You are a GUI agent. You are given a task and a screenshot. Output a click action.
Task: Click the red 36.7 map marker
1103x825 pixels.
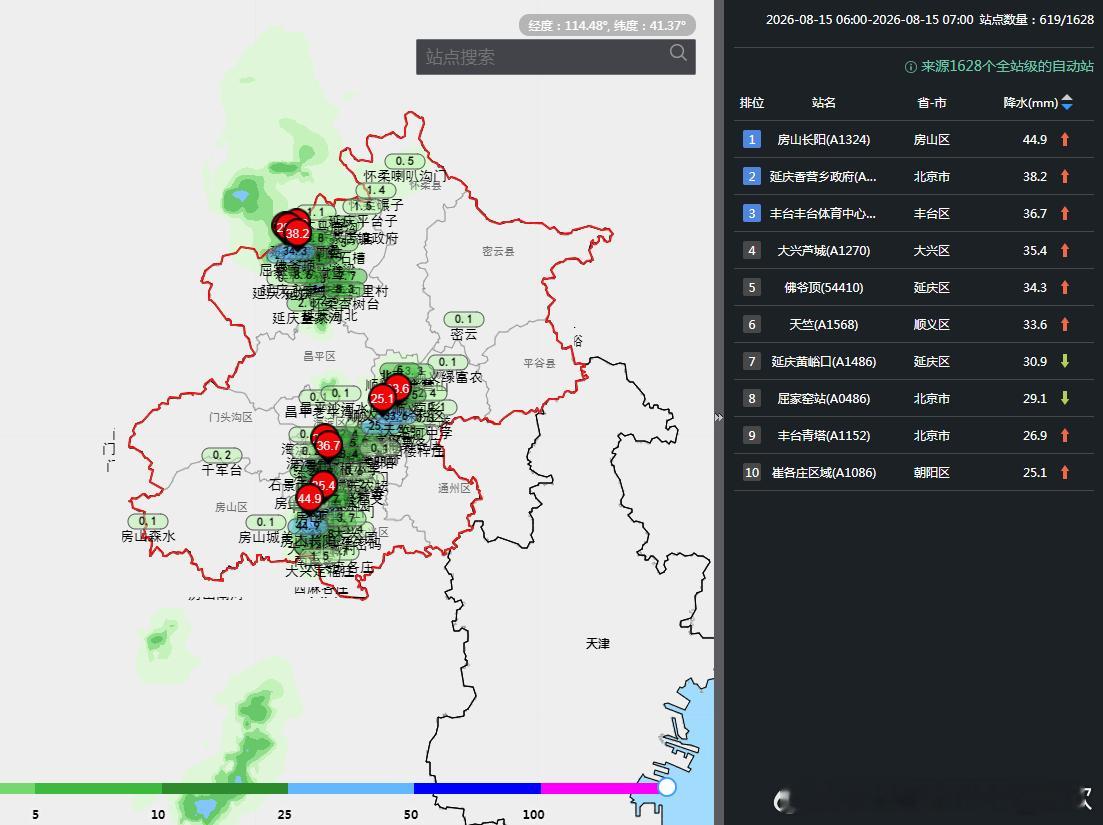(328, 445)
